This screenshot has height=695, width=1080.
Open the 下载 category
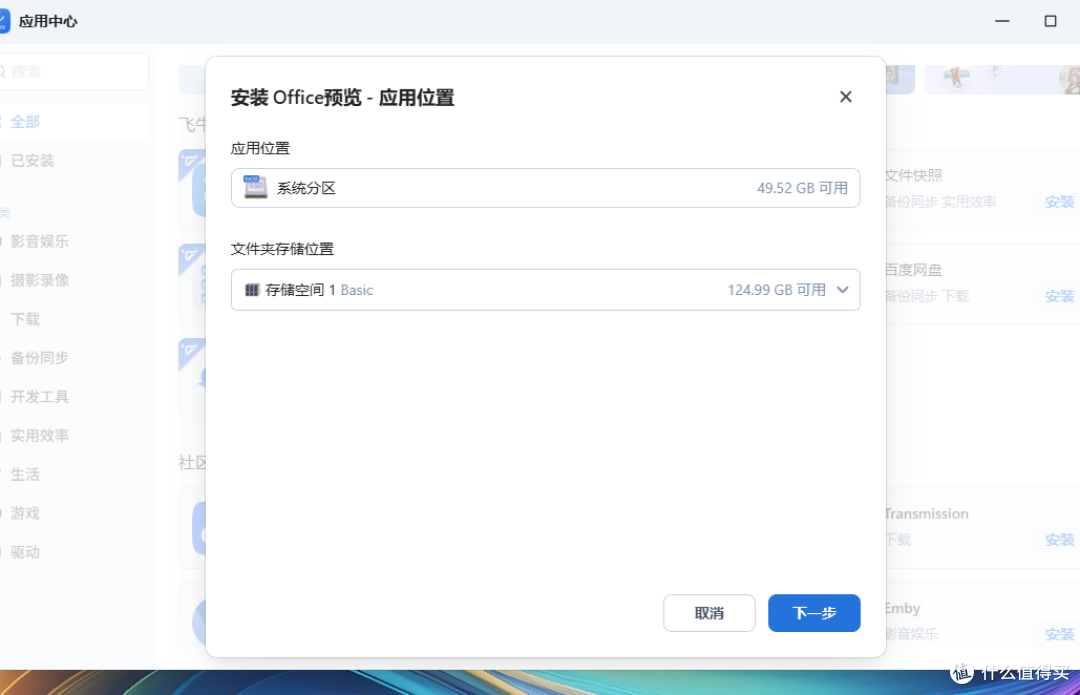point(25,319)
